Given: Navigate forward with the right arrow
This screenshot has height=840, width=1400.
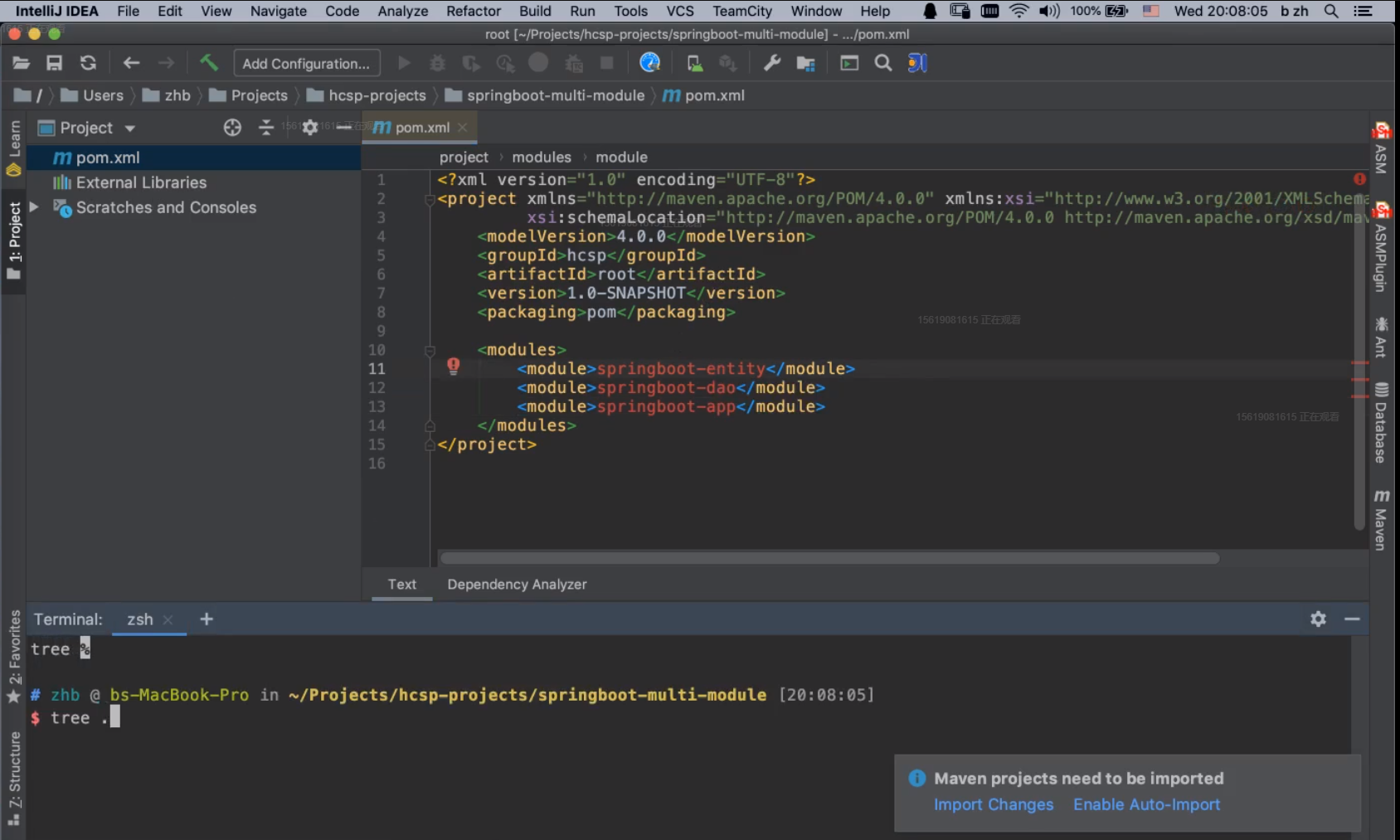Looking at the screenshot, I should pyautogui.click(x=167, y=63).
